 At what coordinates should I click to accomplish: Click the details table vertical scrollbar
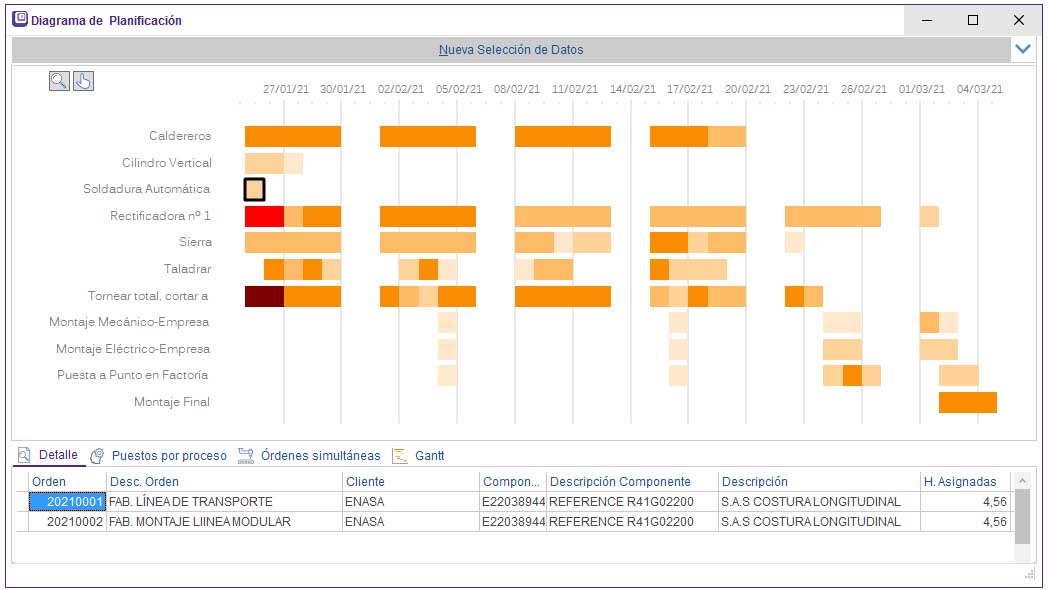pyautogui.click(x=1022, y=516)
